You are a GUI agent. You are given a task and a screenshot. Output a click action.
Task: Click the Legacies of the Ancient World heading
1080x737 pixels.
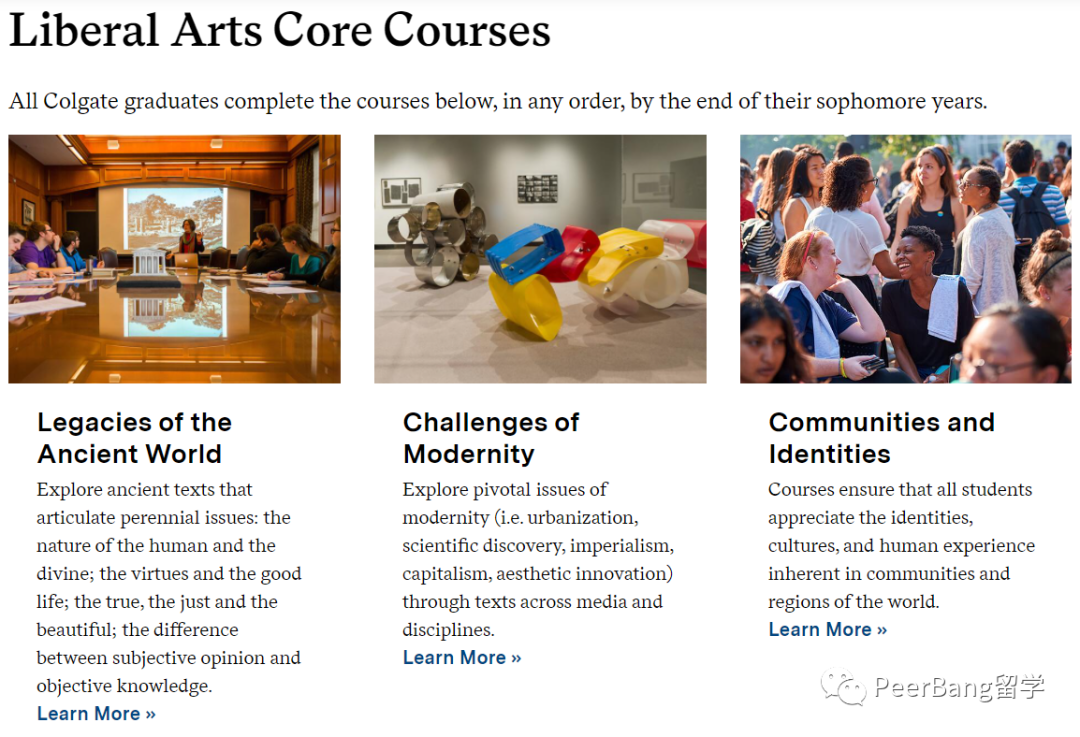coord(134,438)
